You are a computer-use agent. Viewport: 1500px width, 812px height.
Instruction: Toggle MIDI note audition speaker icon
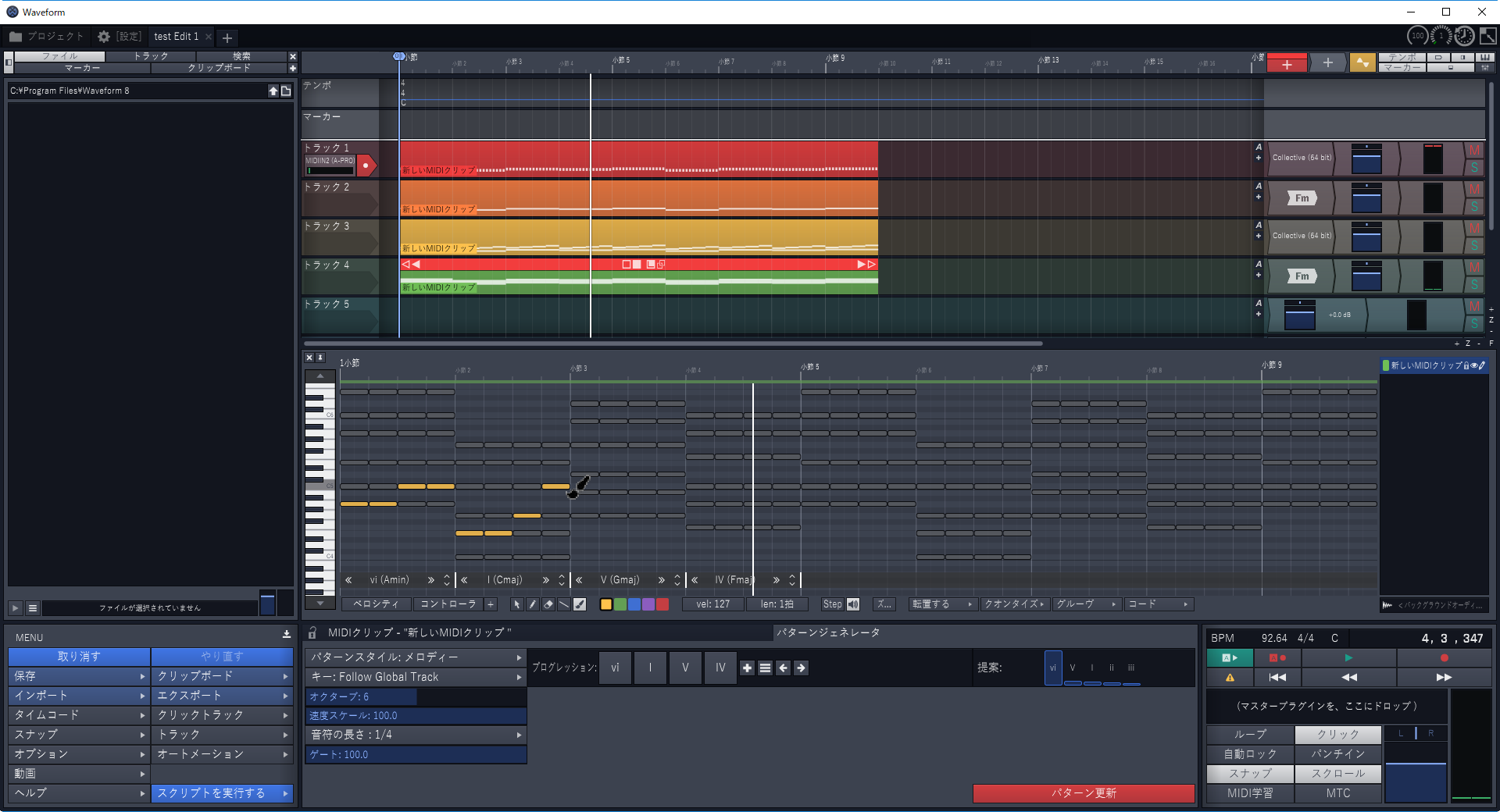pyautogui.click(x=853, y=604)
